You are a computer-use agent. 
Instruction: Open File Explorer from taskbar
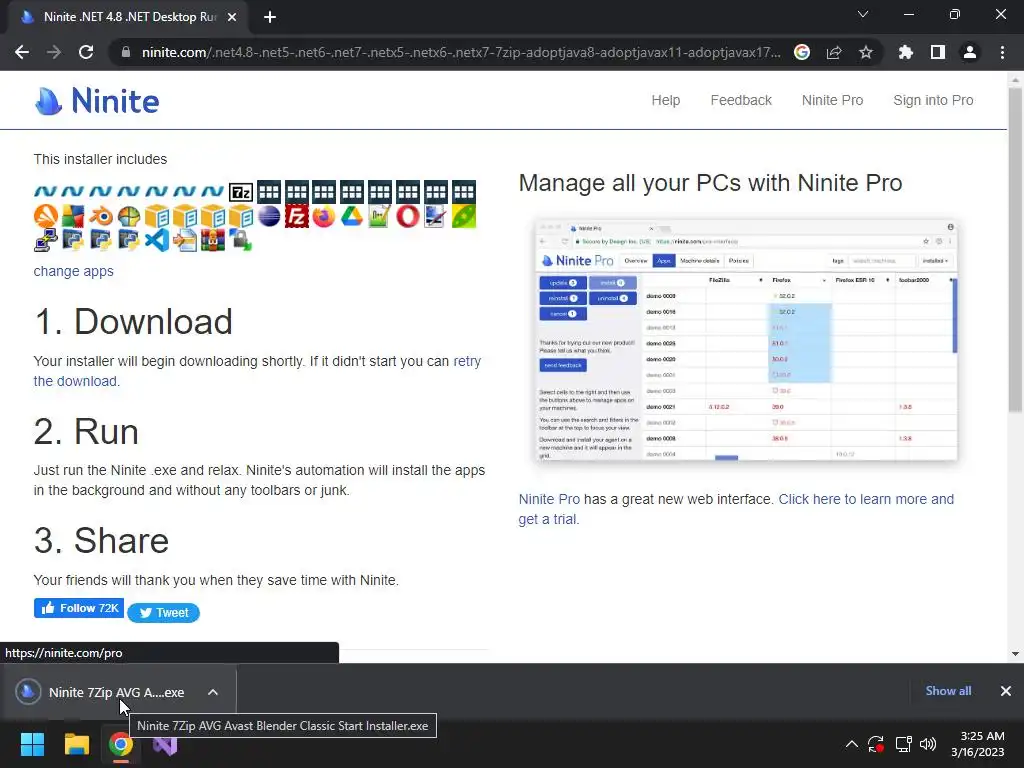76,744
